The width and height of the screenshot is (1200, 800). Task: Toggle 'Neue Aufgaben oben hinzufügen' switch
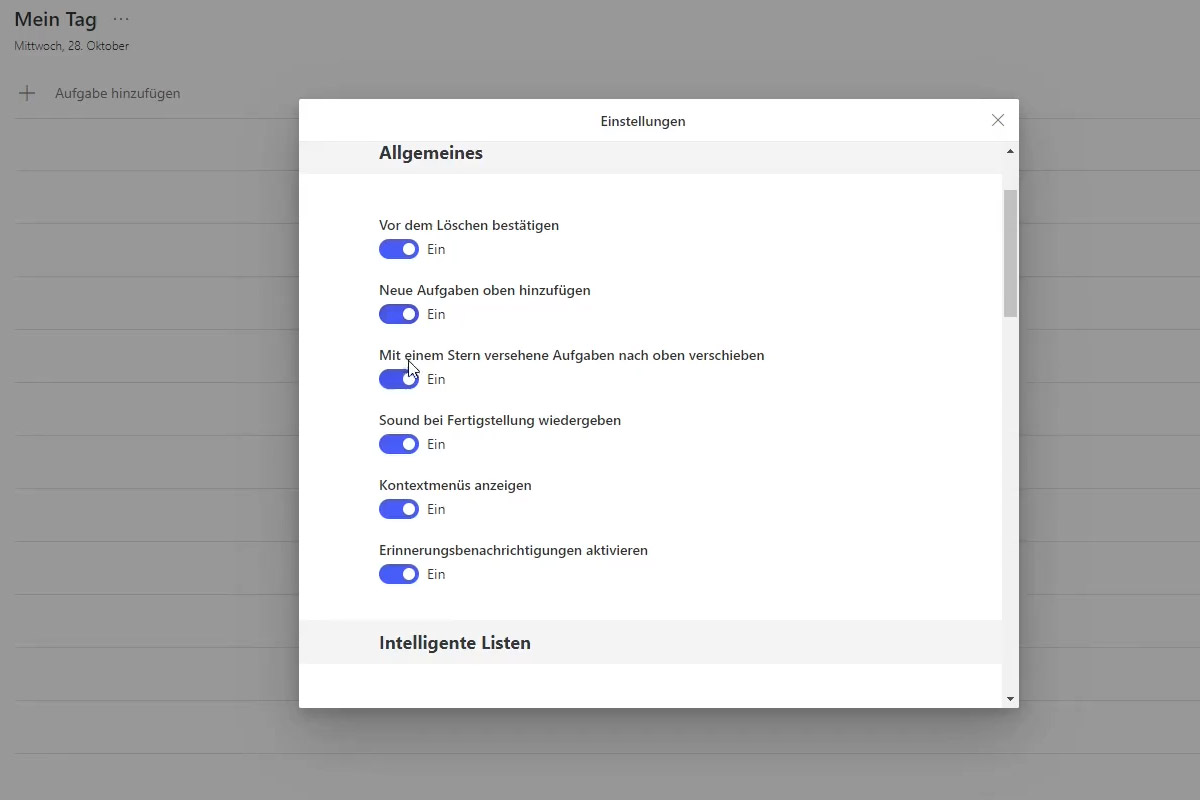click(399, 314)
